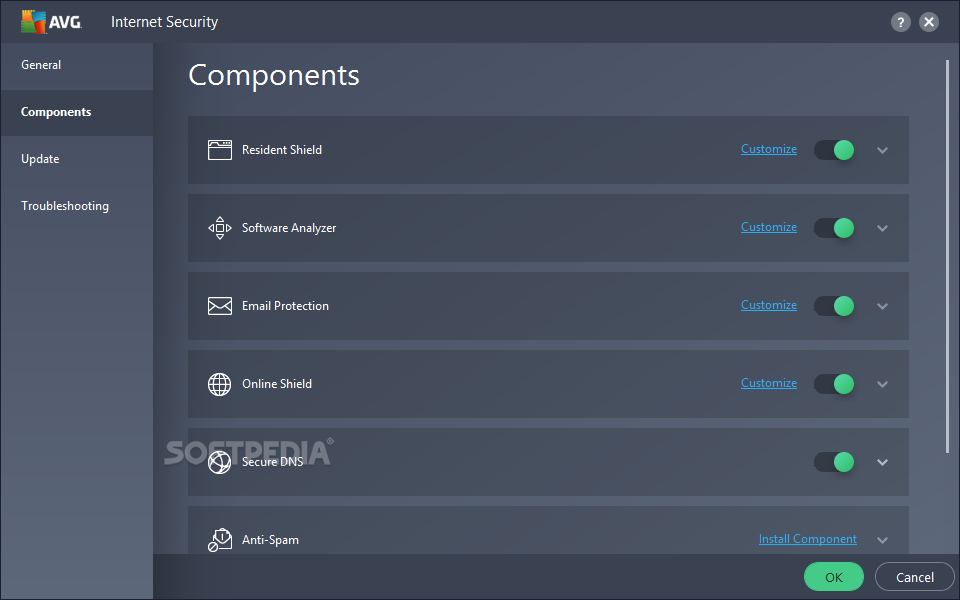Click the AVG logo icon
Screen dimensions: 960x600
(51, 22)
